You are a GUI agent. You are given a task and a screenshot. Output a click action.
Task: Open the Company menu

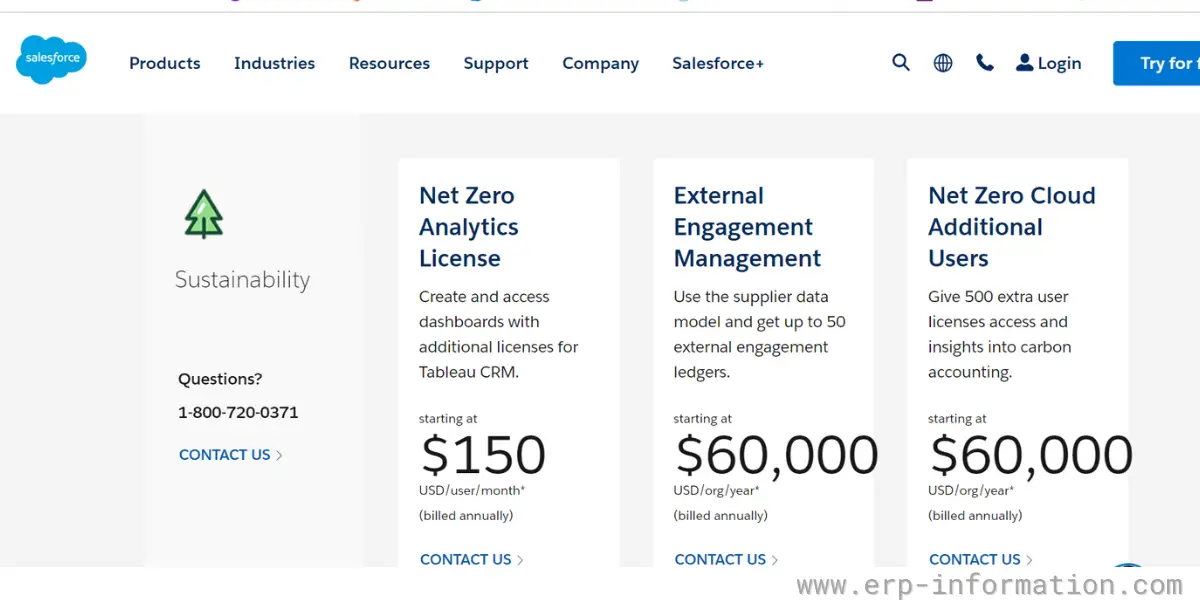(x=600, y=63)
